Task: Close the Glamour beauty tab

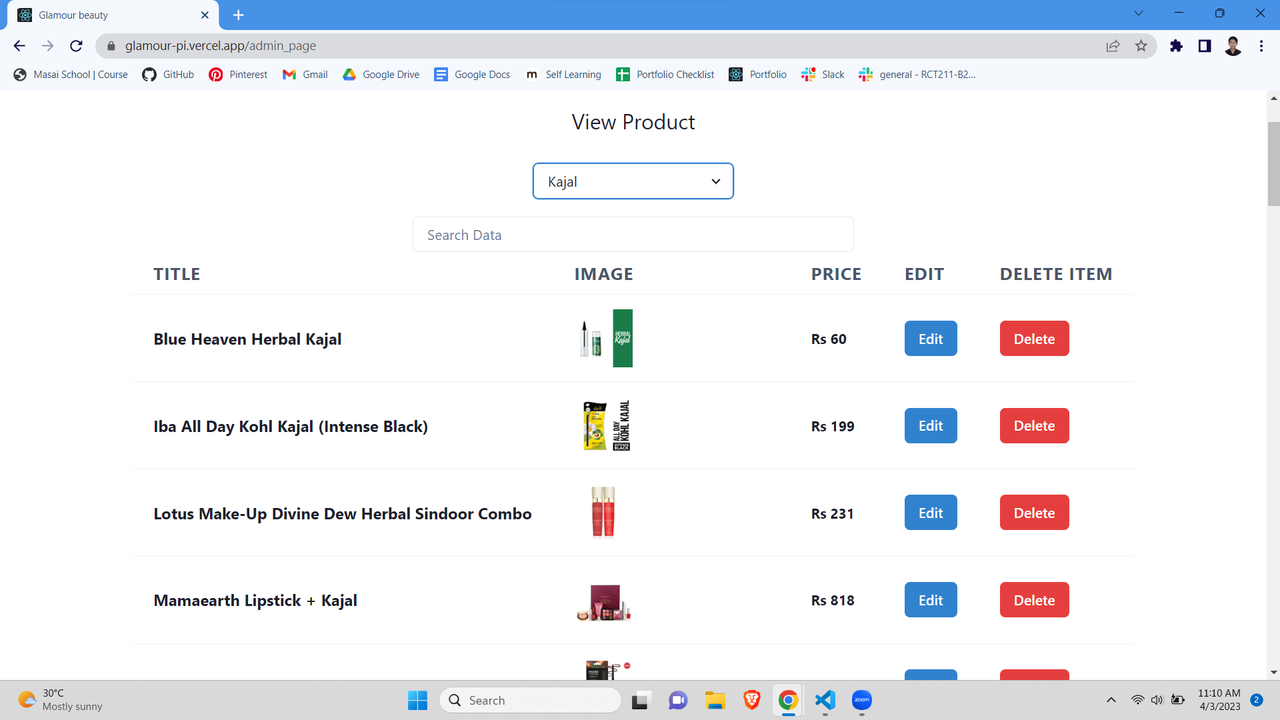Action: (205, 15)
